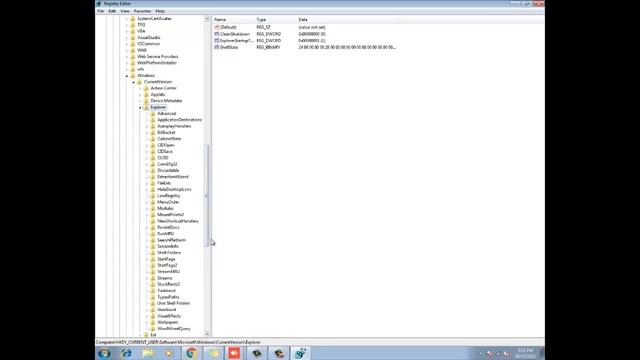The width and height of the screenshot is (640, 360).
Task: Expand the Action Center key
Action: pos(140,88)
